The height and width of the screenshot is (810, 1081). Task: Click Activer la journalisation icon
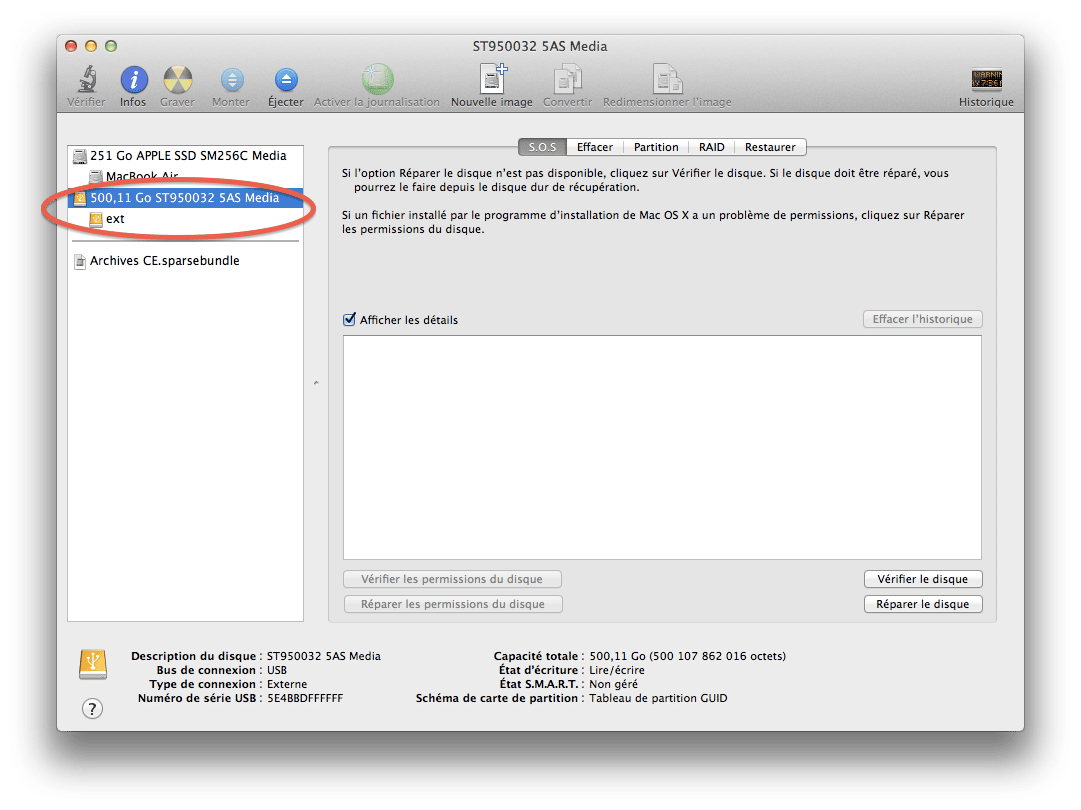click(x=377, y=79)
